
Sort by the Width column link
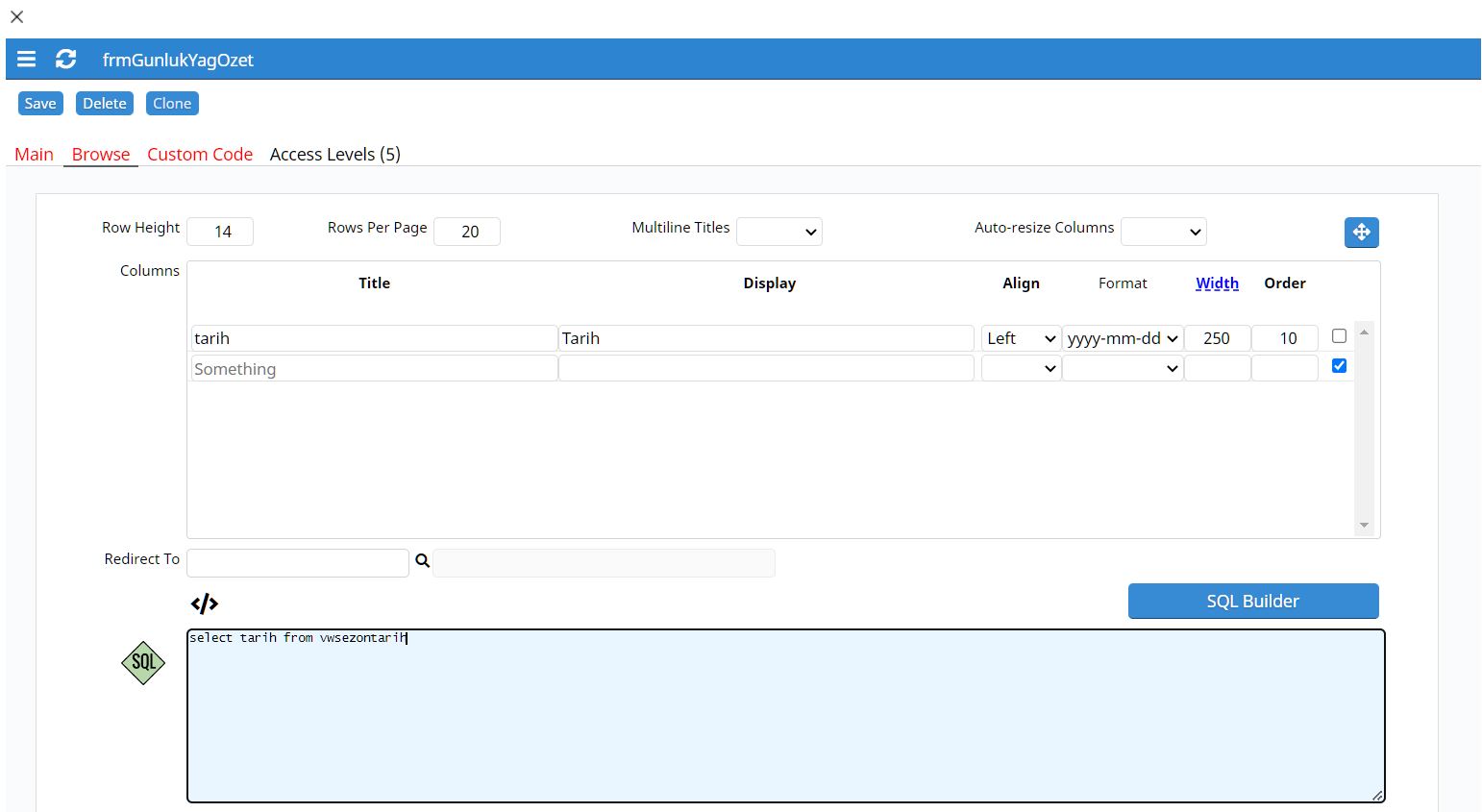pyautogui.click(x=1217, y=283)
